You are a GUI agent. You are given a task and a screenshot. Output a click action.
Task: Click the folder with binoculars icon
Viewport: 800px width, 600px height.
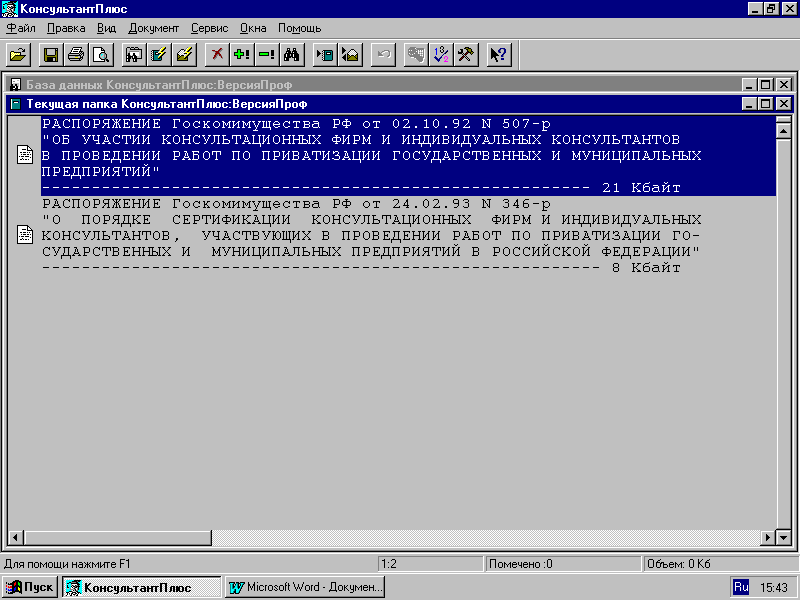(x=134, y=55)
